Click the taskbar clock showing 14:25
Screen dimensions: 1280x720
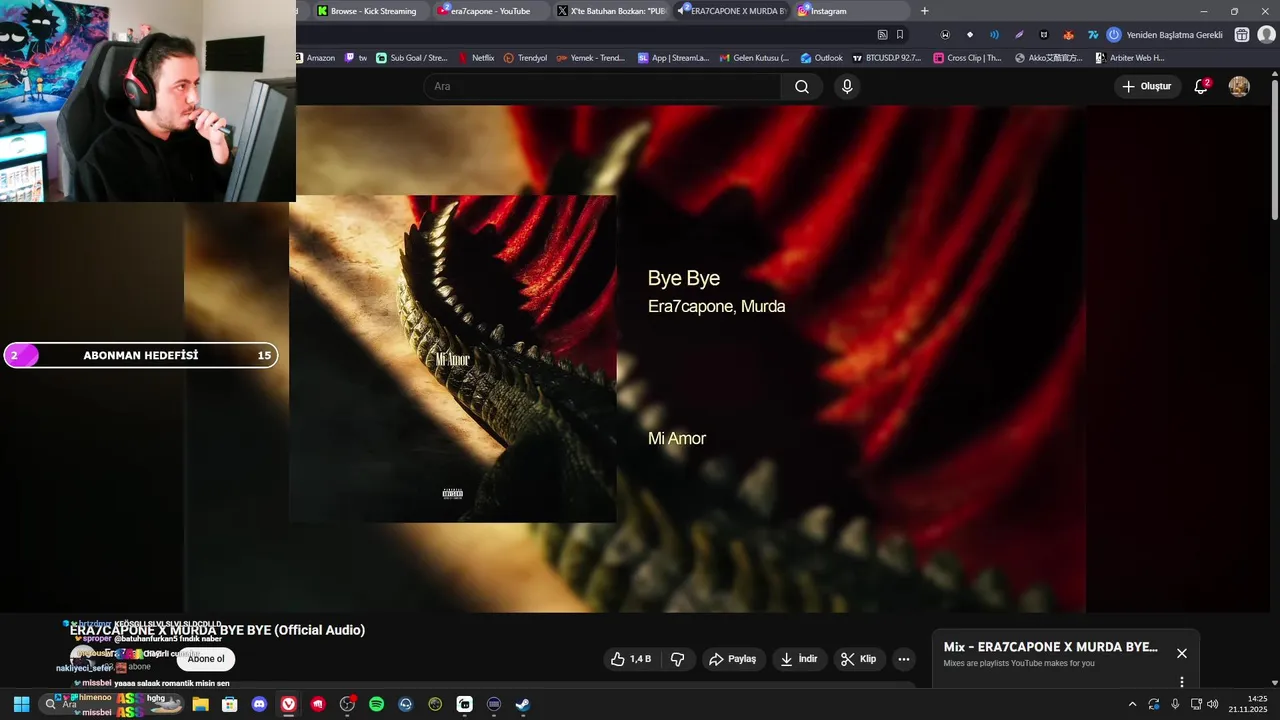point(1249,704)
